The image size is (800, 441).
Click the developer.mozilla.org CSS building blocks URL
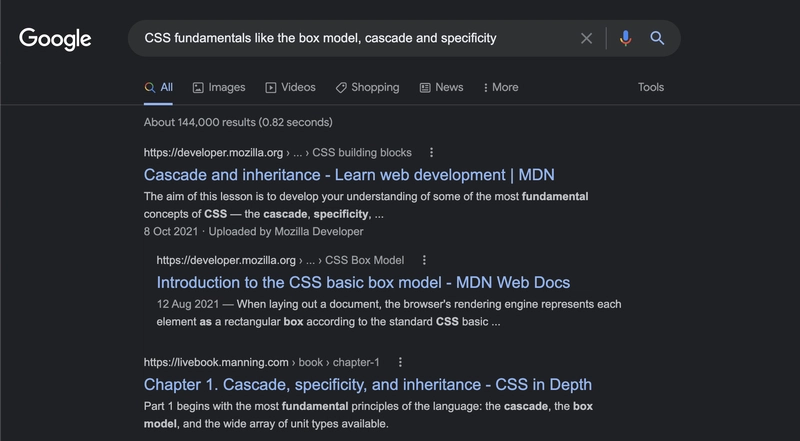coord(278,153)
